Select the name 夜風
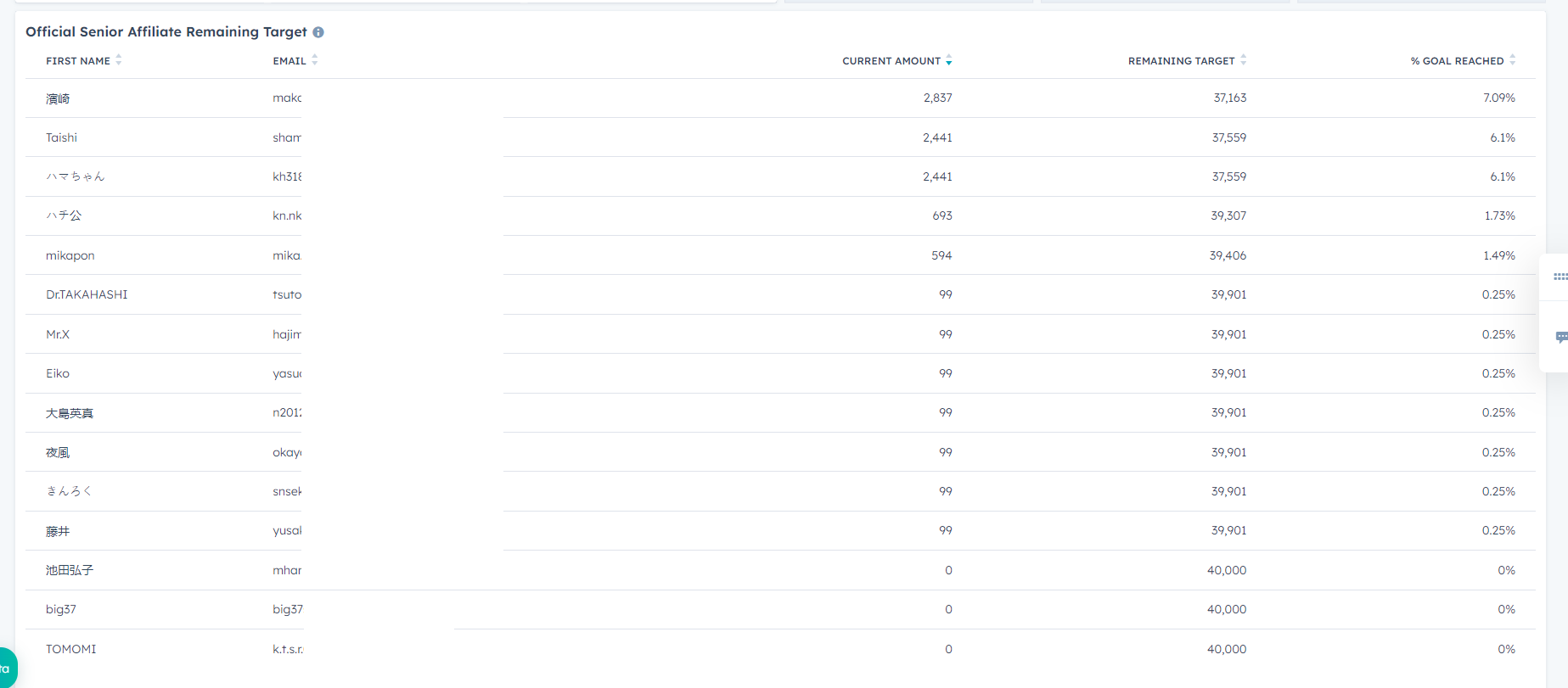The image size is (1568, 688). [58, 452]
